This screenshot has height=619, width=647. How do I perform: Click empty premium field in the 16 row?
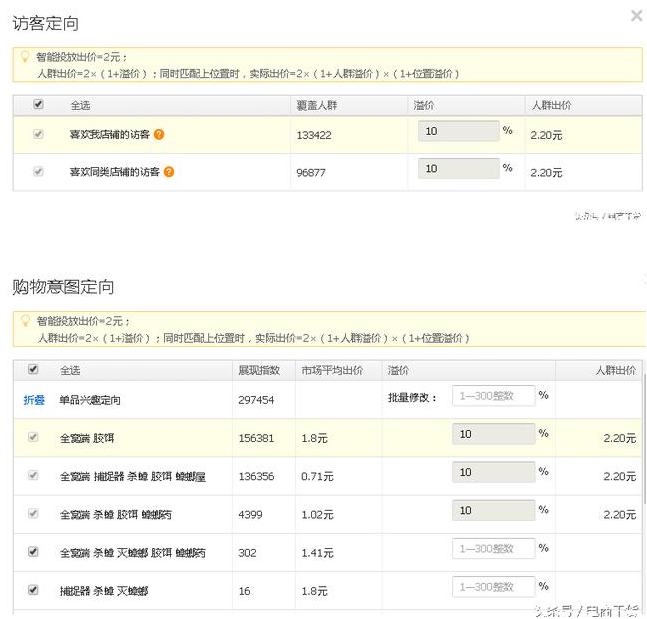tap(494, 586)
